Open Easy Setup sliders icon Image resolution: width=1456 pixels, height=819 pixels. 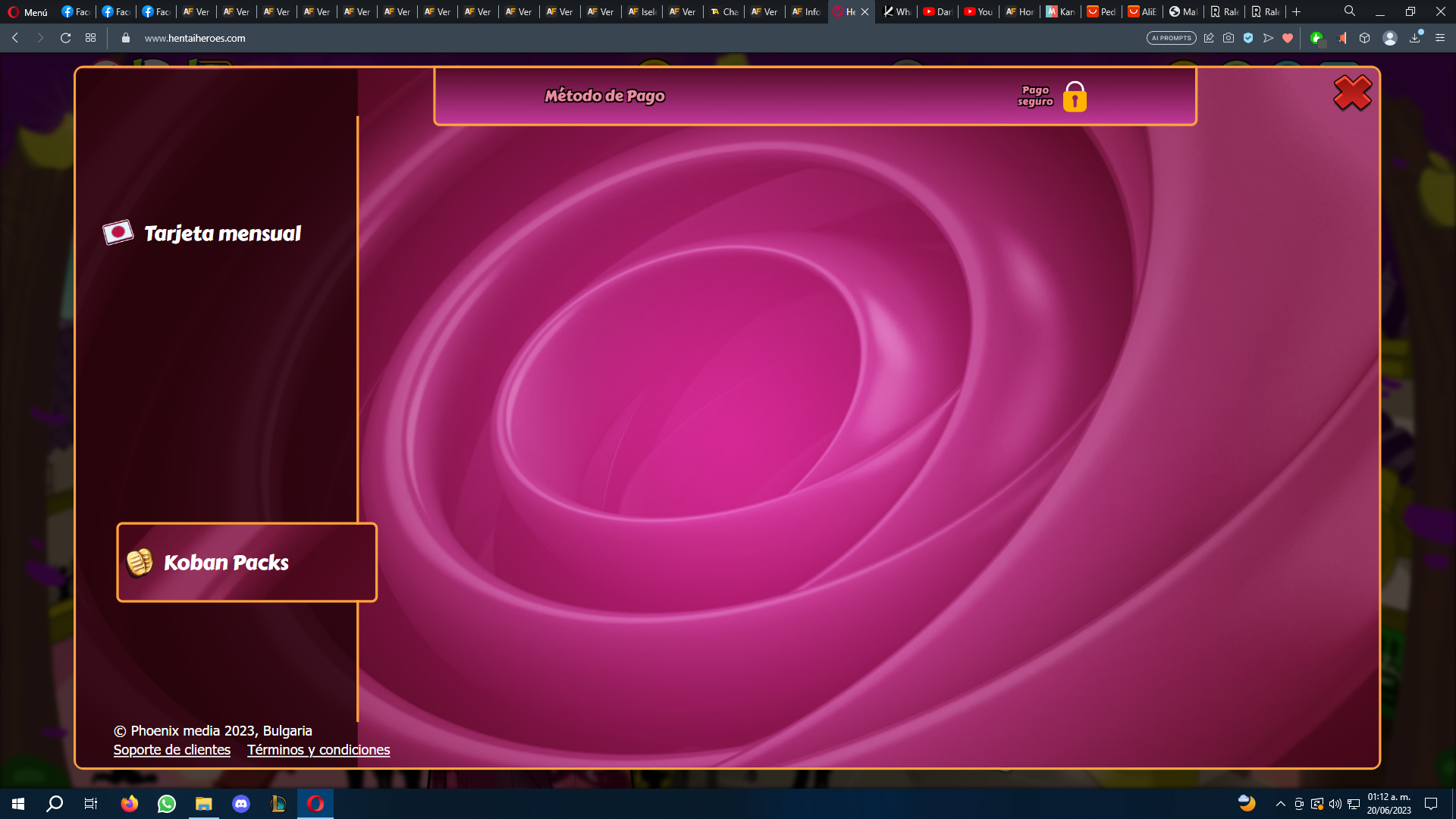(1440, 38)
